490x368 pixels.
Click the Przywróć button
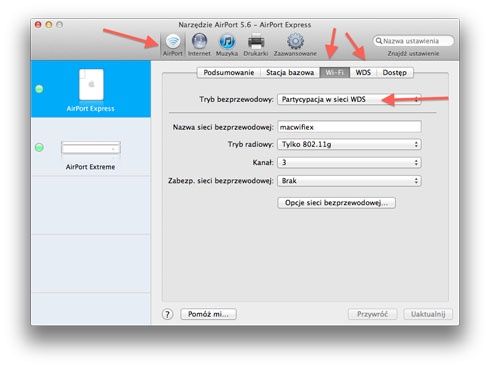click(372, 314)
